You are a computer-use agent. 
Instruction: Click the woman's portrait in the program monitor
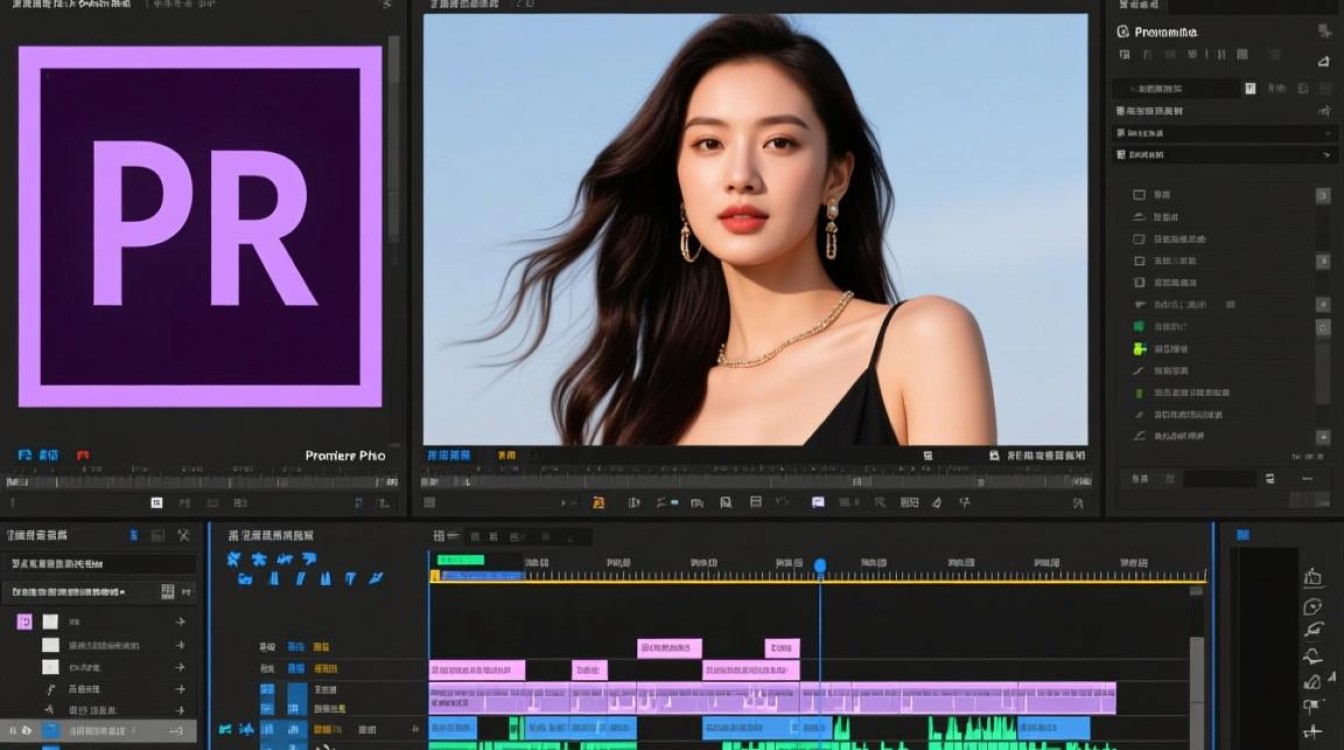(755, 229)
